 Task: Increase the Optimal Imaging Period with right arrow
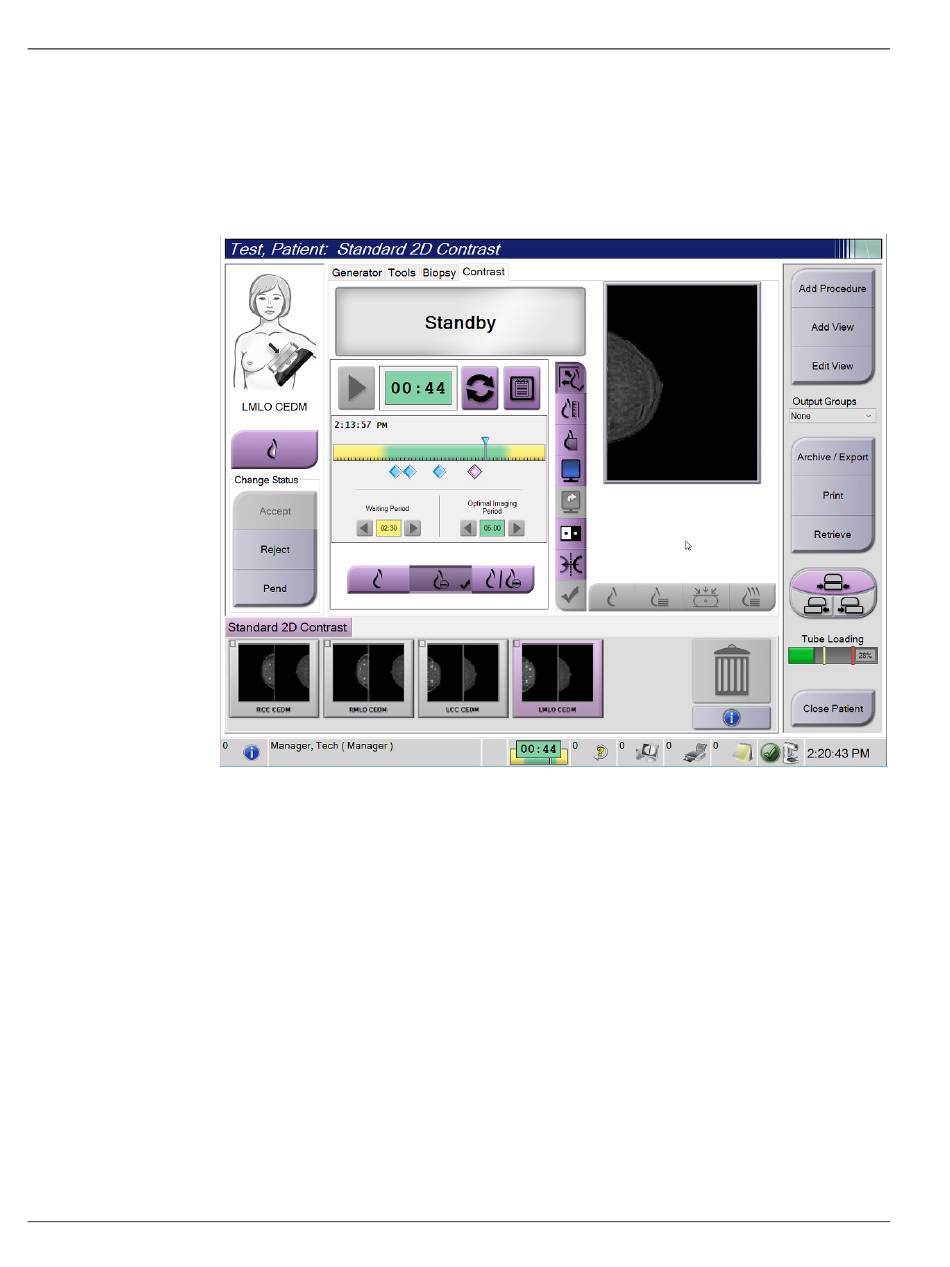517,528
